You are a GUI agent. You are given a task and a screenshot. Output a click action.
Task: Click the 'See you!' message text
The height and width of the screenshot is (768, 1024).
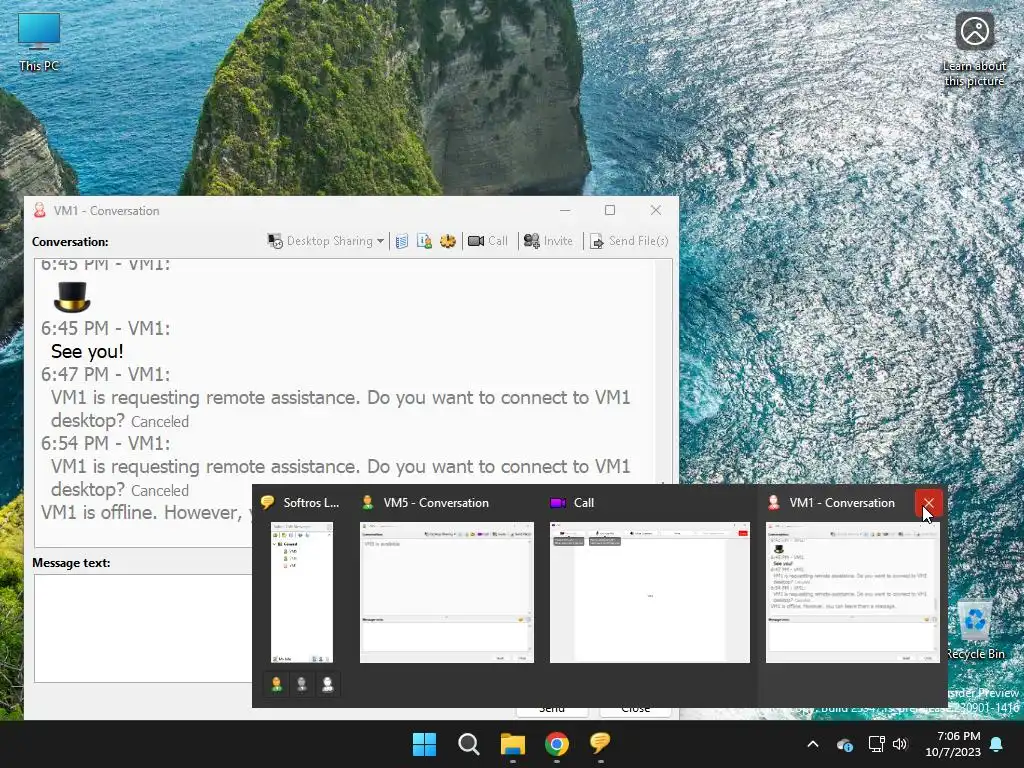pos(87,351)
